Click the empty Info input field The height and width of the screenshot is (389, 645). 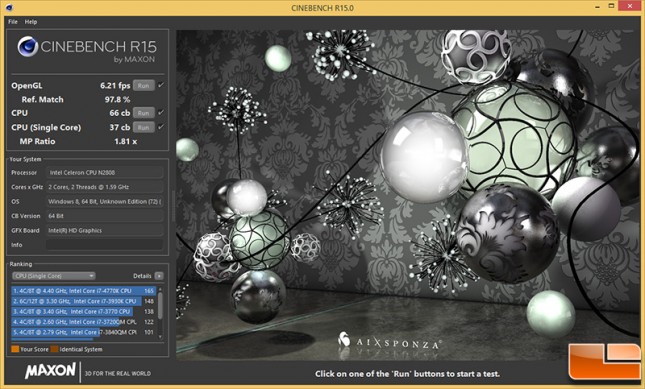point(104,245)
